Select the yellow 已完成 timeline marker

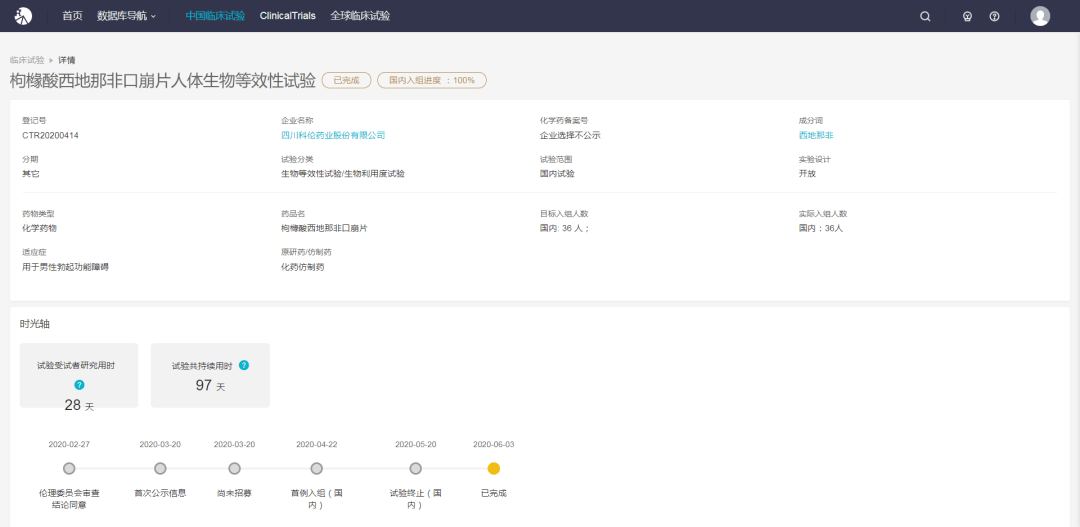click(493, 468)
